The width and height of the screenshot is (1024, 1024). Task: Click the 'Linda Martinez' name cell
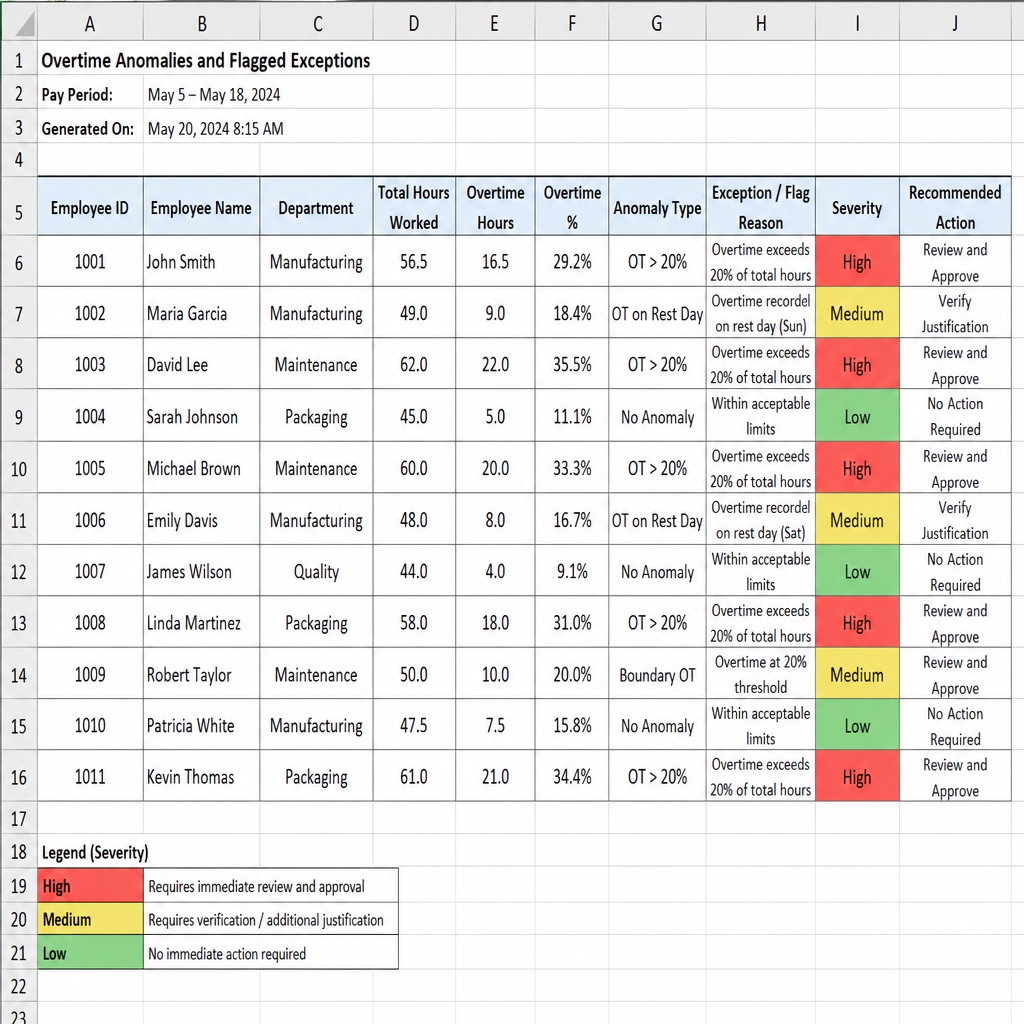[x=201, y=622]
